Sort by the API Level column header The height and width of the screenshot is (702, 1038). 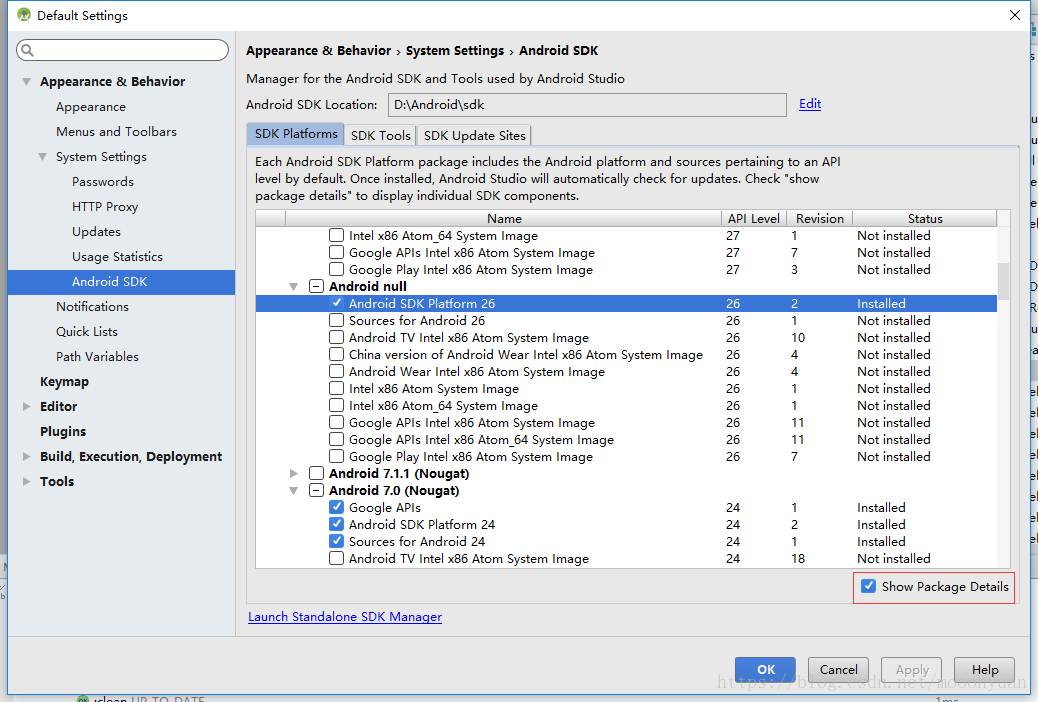(754, 219)
